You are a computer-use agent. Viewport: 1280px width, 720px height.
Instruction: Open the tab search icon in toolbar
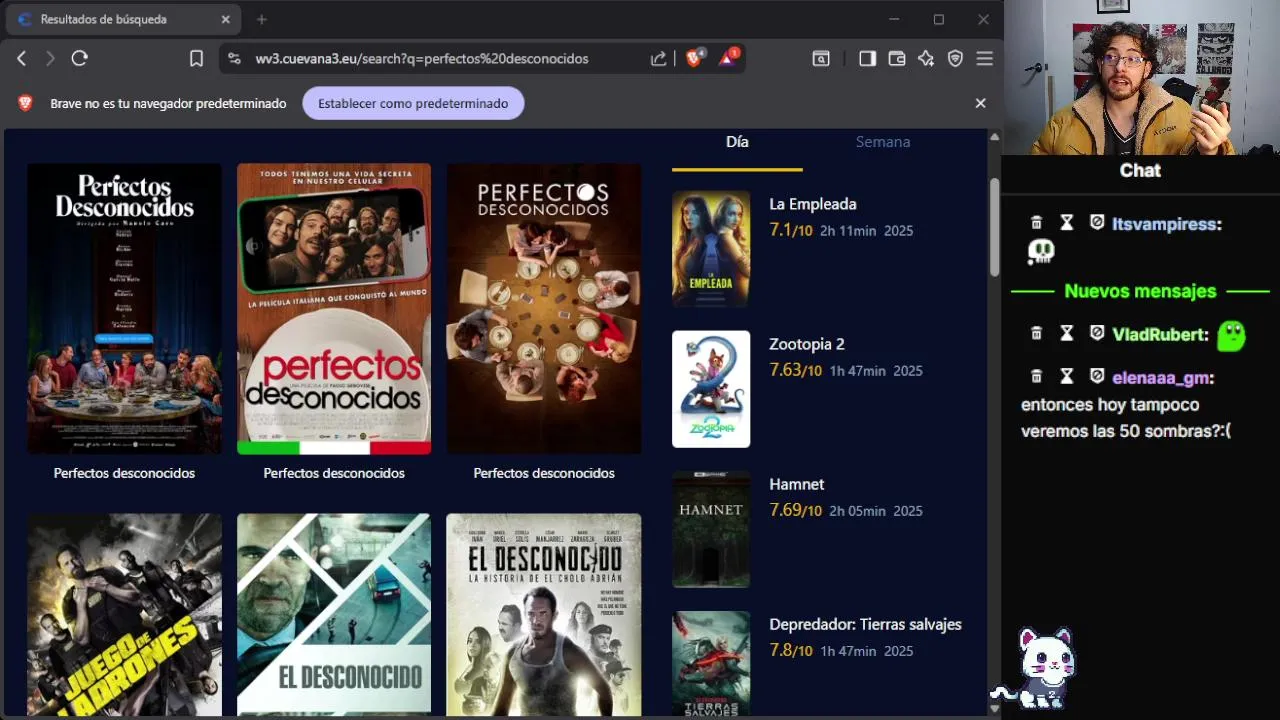click(821, 59)
